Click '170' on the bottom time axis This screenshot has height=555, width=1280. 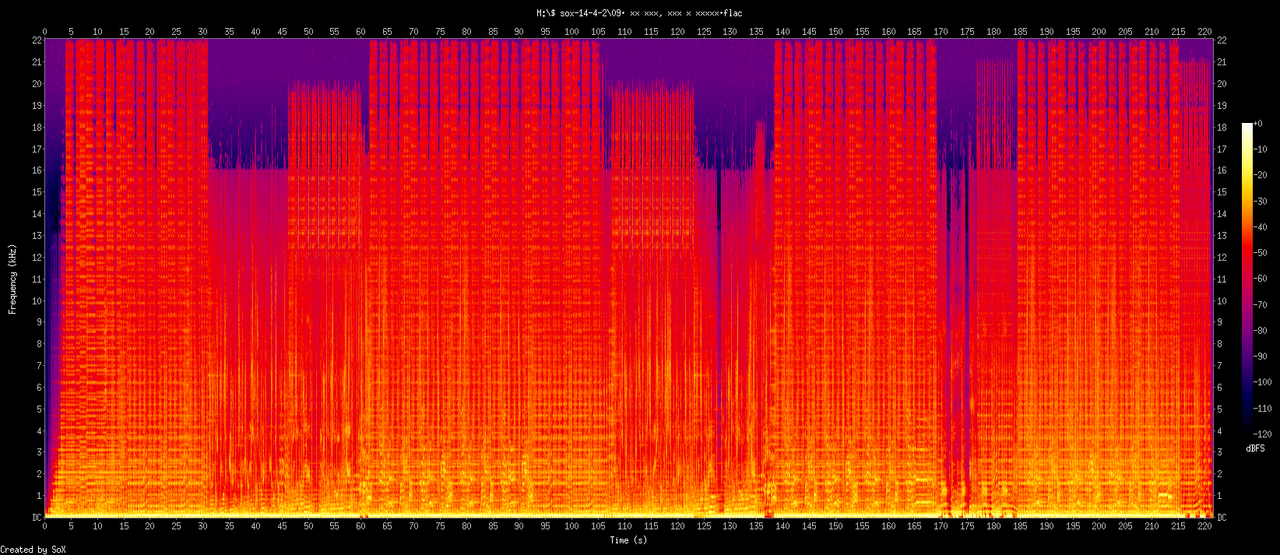(940, 527)
